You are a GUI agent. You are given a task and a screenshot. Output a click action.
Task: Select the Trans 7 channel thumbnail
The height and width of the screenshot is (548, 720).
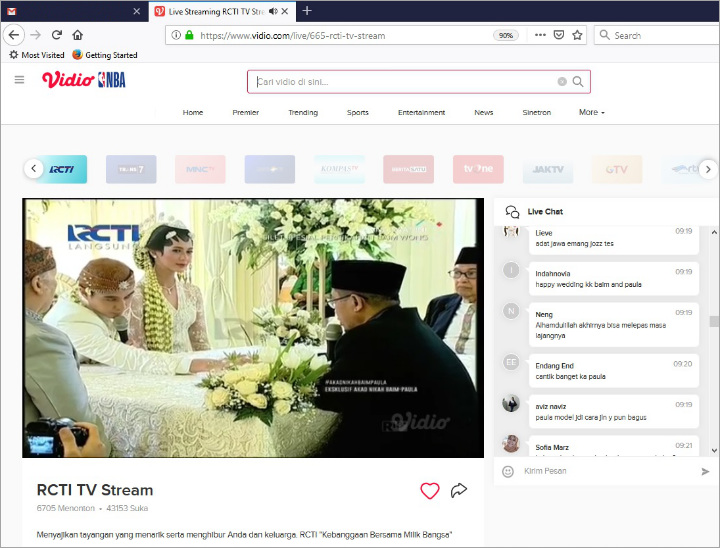[131, 169]
